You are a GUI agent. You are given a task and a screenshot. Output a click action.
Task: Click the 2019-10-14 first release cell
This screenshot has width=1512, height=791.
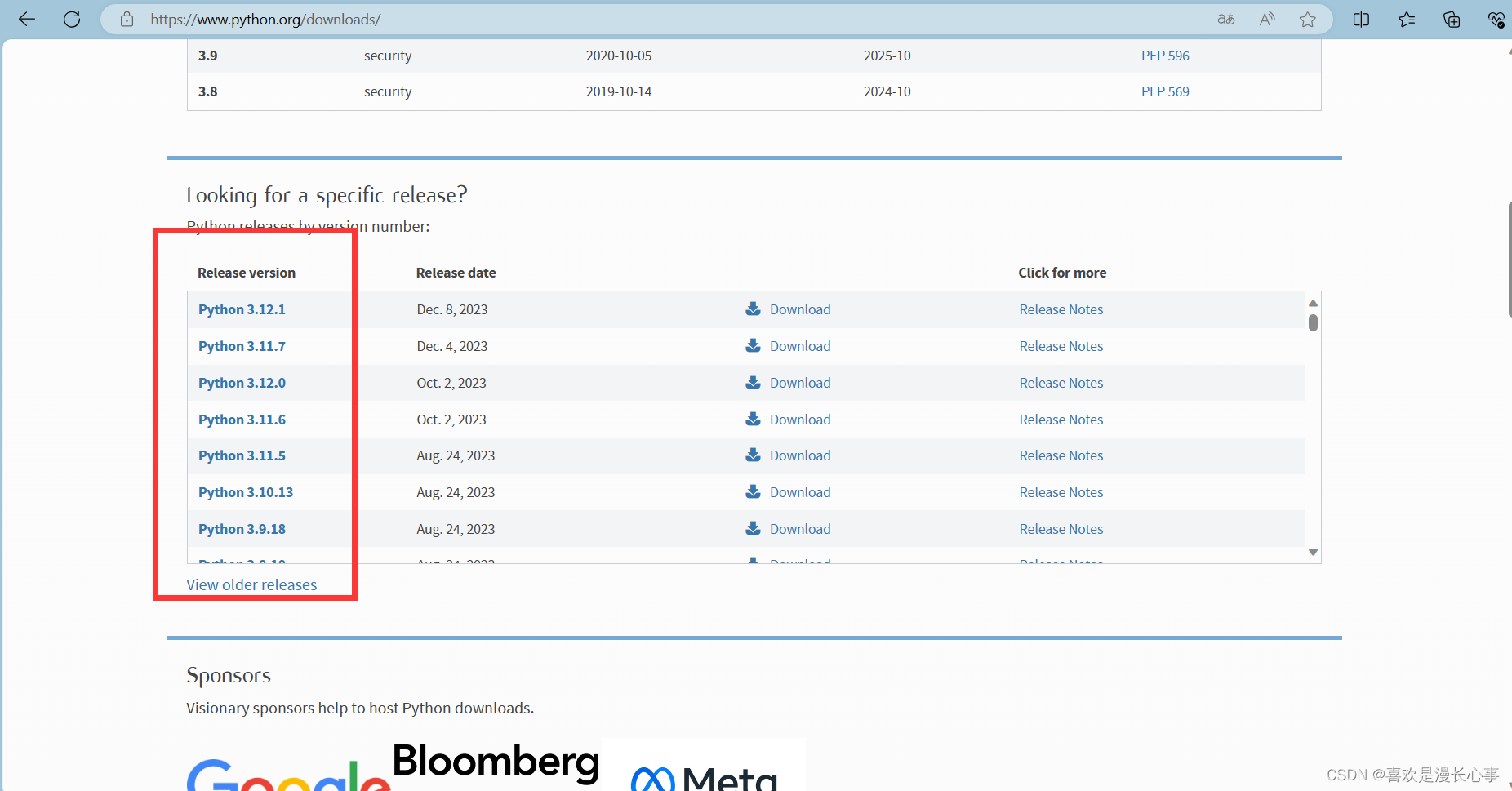(x=619, y=91)
